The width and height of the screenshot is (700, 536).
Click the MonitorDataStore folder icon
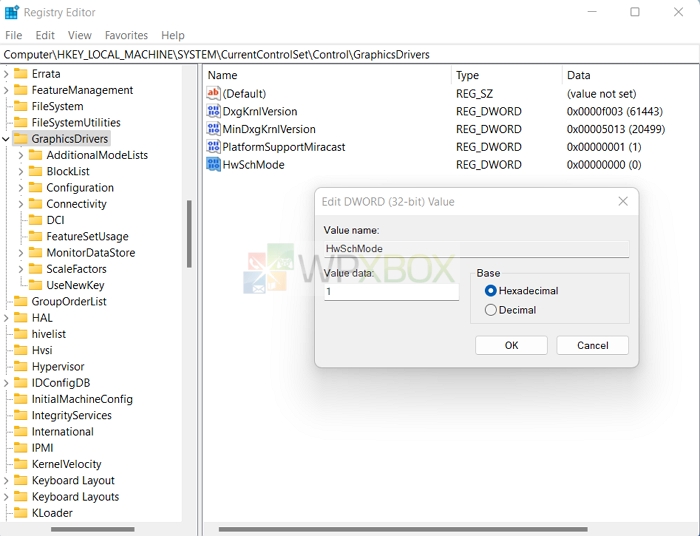click(35, 253)
